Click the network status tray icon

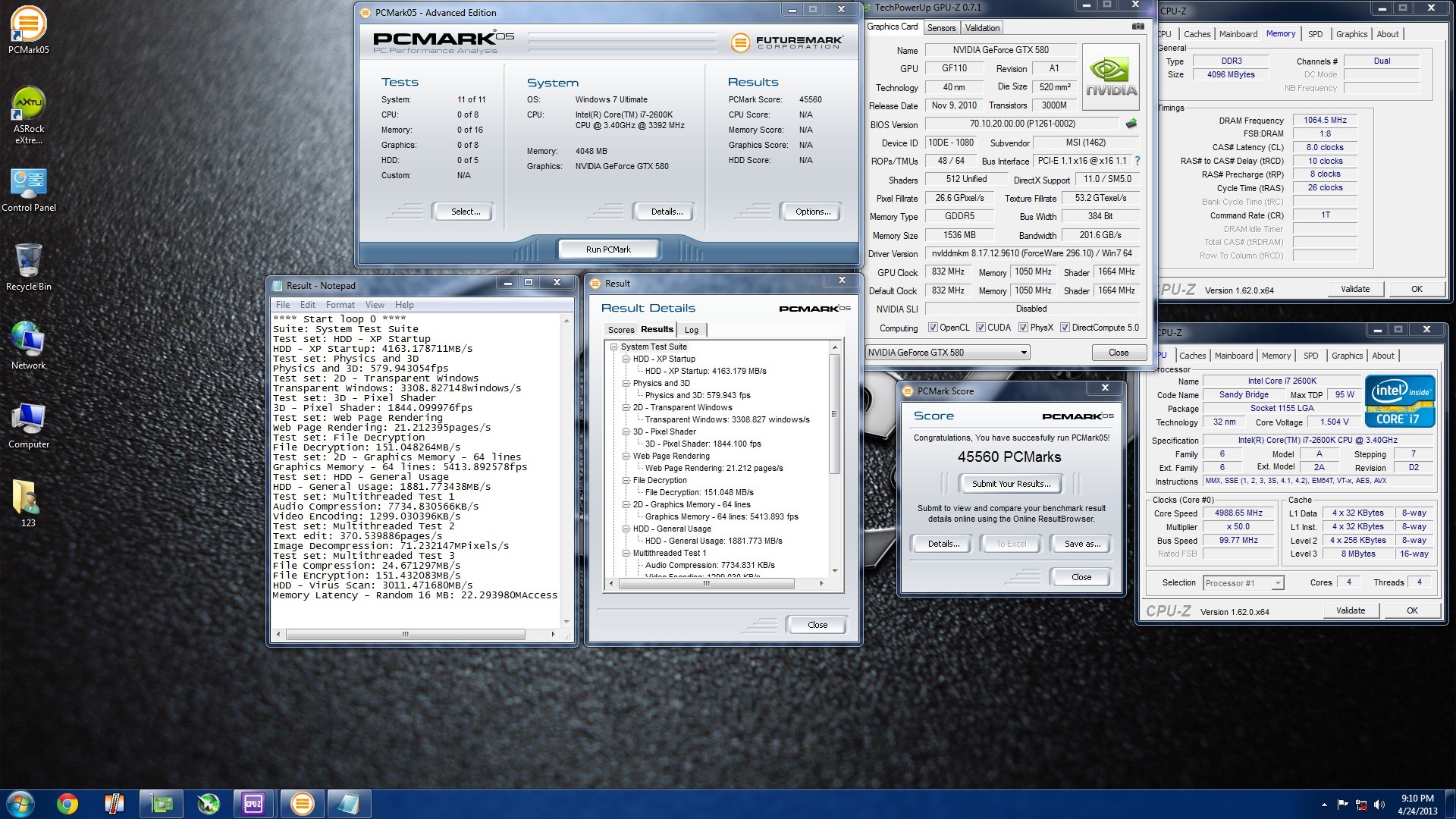[x=1360, y=805]
